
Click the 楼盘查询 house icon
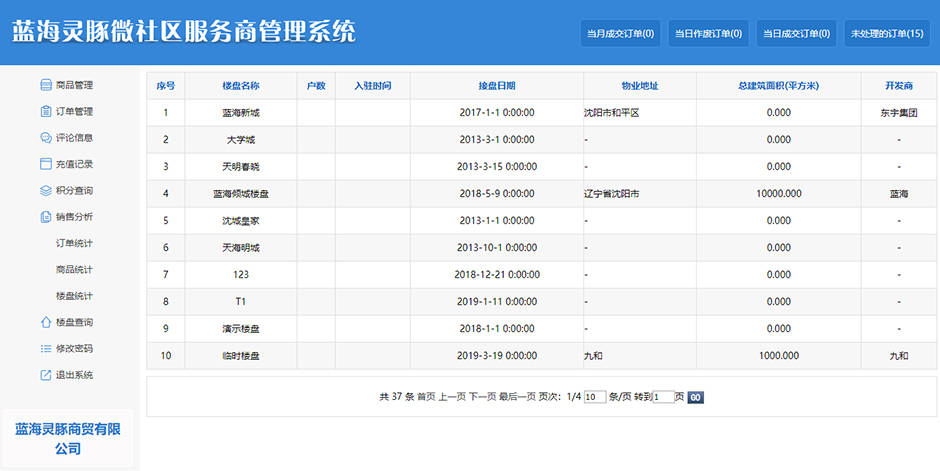46,322
